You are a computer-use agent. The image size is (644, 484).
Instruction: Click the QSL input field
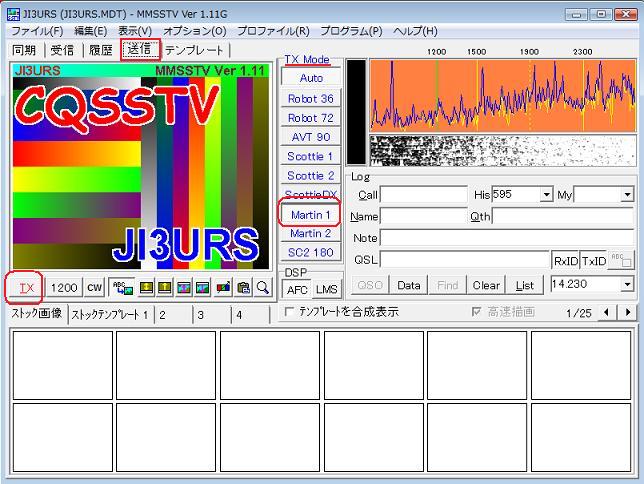click(465, 260)
